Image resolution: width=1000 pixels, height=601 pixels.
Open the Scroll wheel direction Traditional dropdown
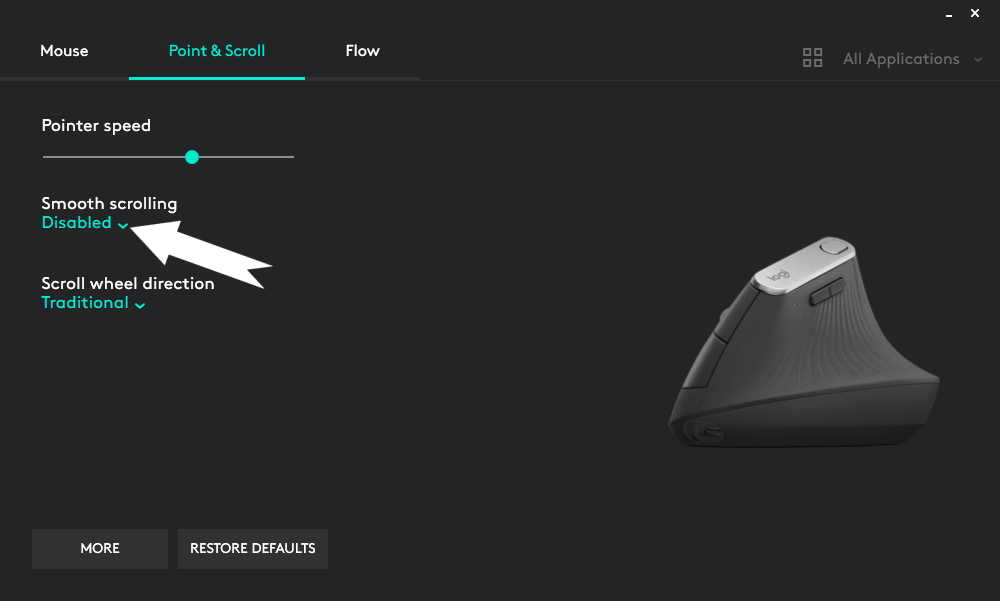pos(93,303)
